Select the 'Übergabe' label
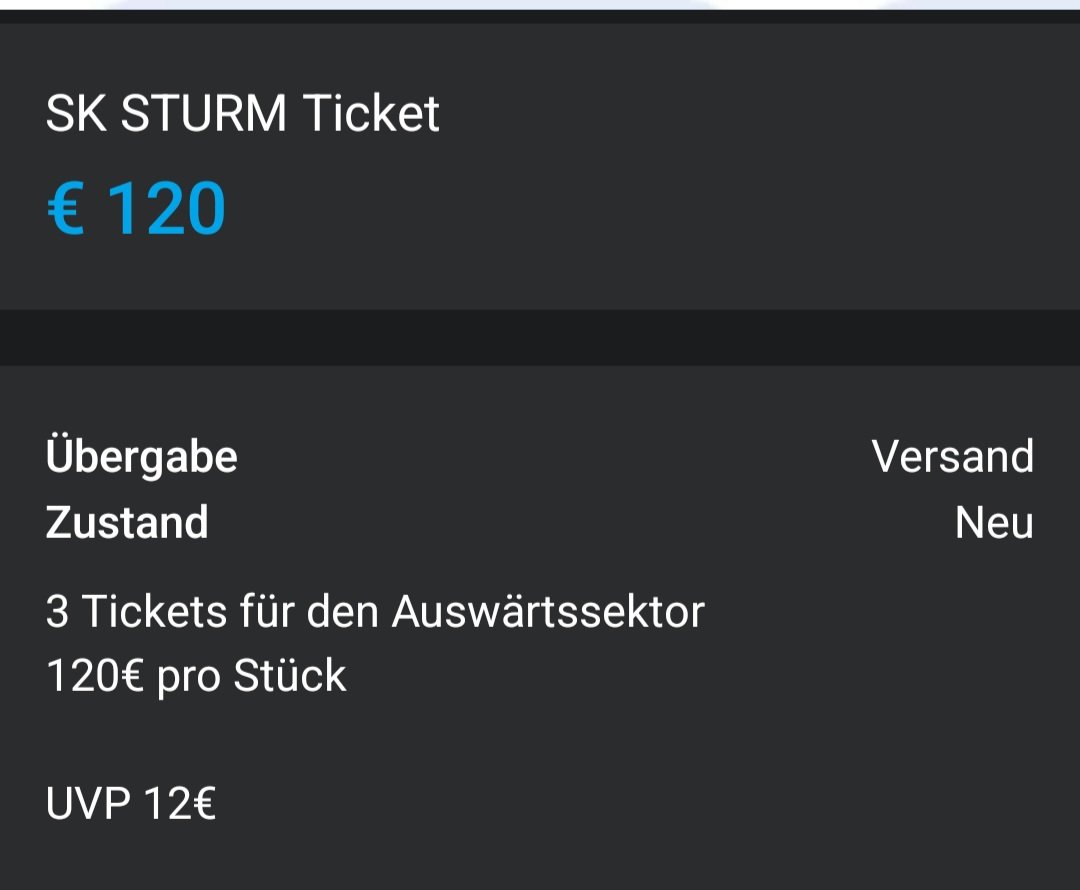The image size is (1080, 890). click(x=141, y=456)
